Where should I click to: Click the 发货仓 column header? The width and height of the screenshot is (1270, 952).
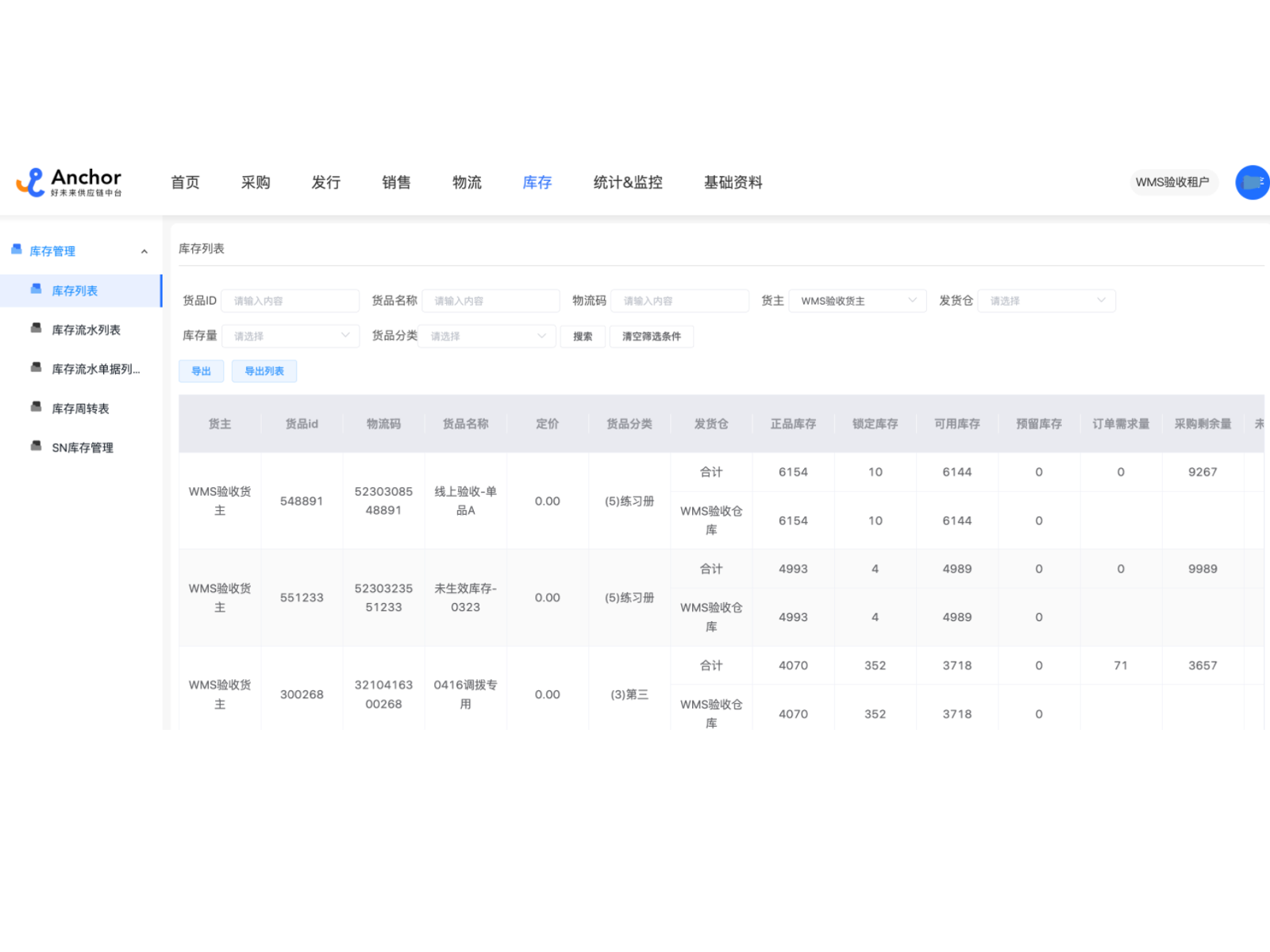[x=711, y=424]
